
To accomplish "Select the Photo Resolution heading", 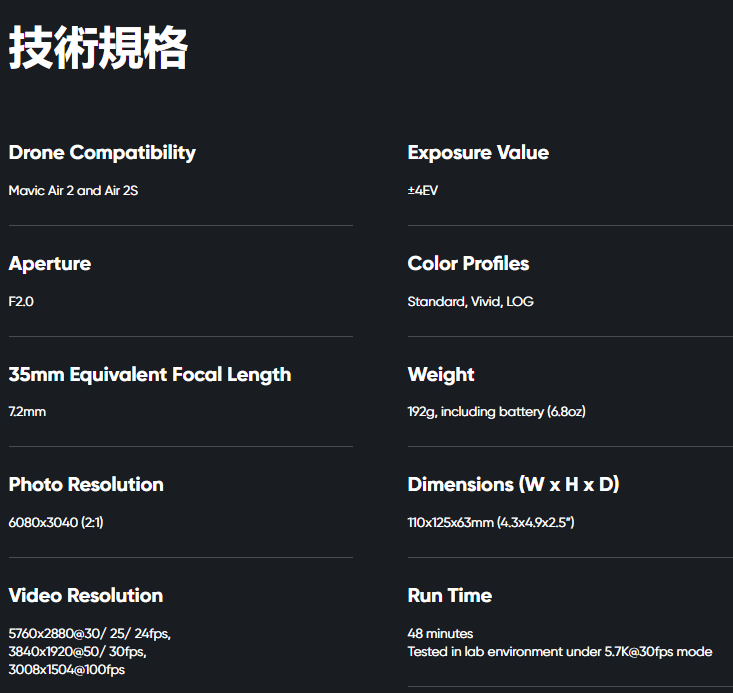I will click(86, 484).
